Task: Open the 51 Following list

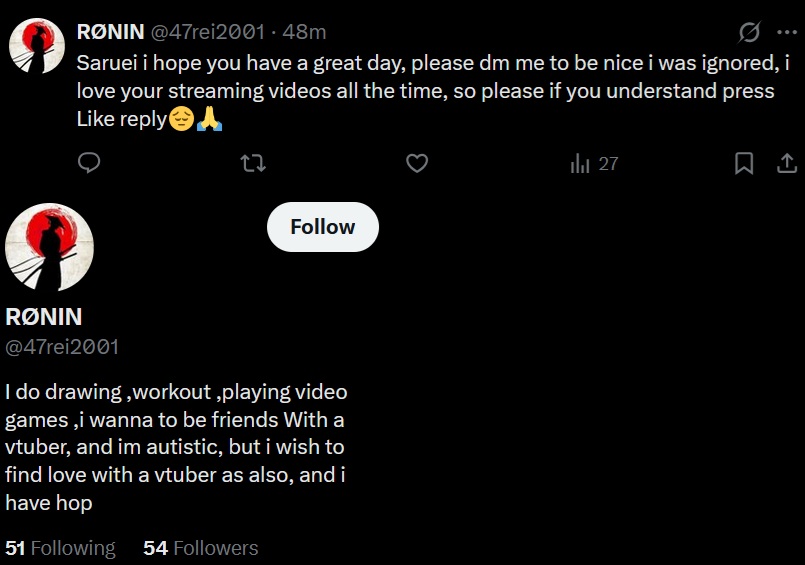Action: pyautogui.click(x=60, y=548)
